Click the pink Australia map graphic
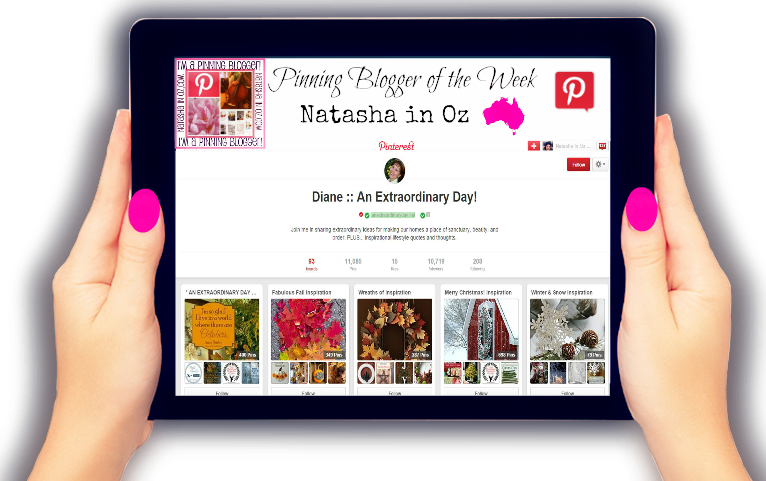The height and width of the screenshot is (481, 766). 504,115
